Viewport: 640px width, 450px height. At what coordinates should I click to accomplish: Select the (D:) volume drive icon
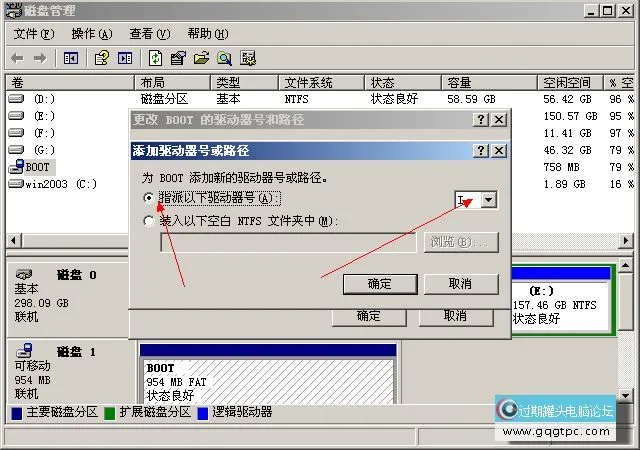[16, 98]
